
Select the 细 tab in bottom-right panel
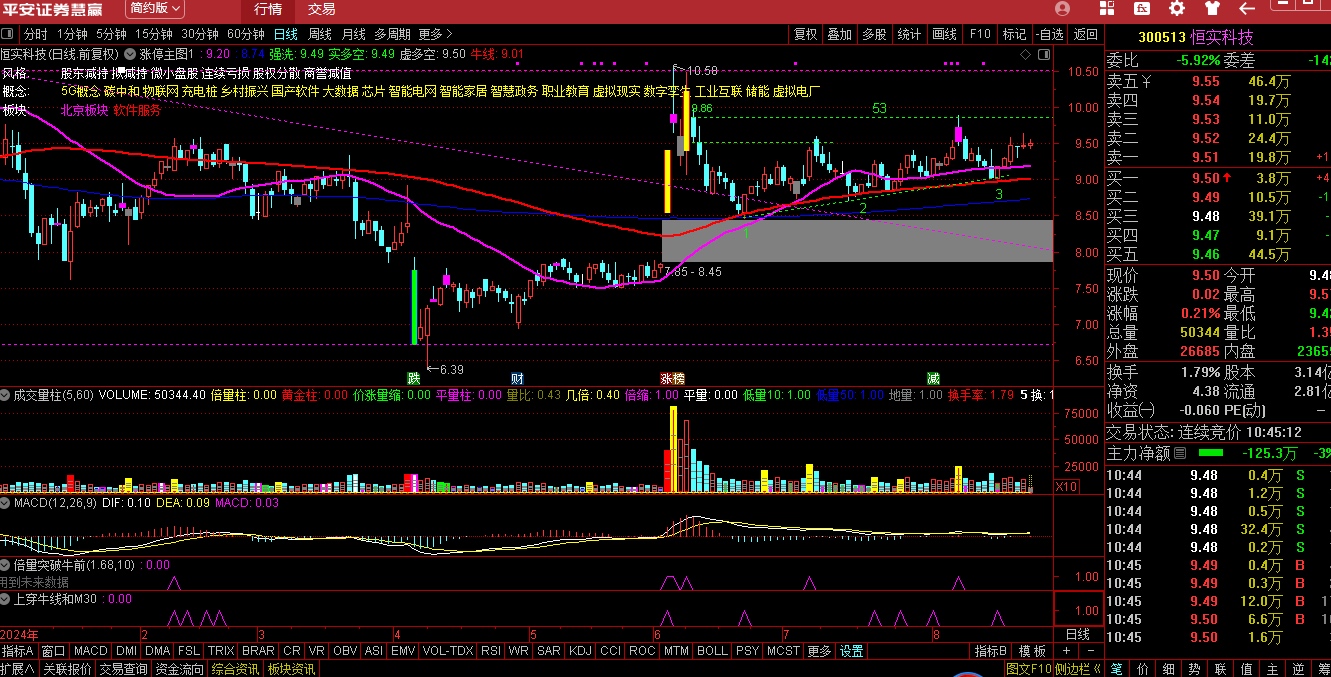(1169, 669)
